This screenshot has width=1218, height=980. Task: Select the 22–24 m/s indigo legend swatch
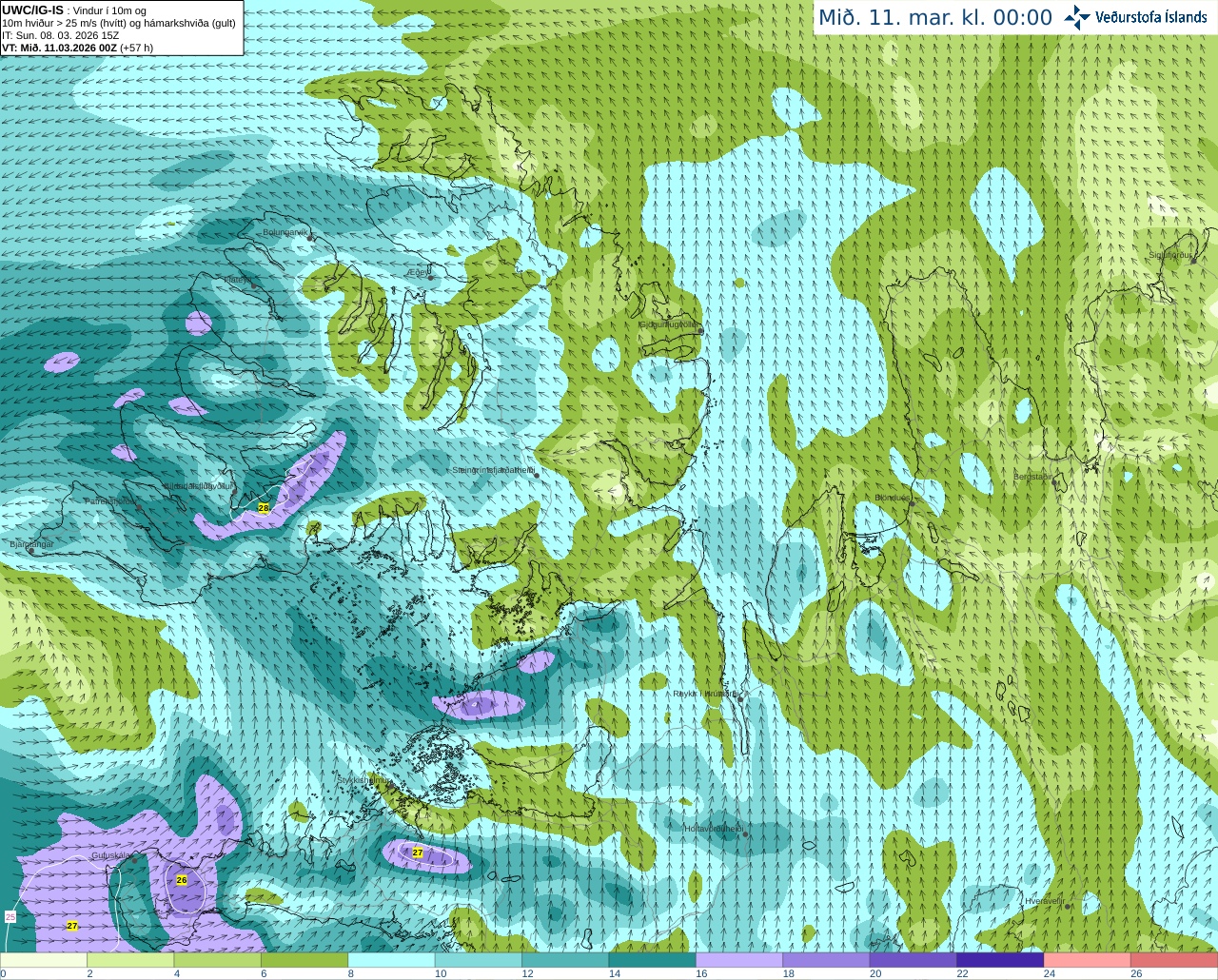pyautogui.click(x=1000, y=960)
